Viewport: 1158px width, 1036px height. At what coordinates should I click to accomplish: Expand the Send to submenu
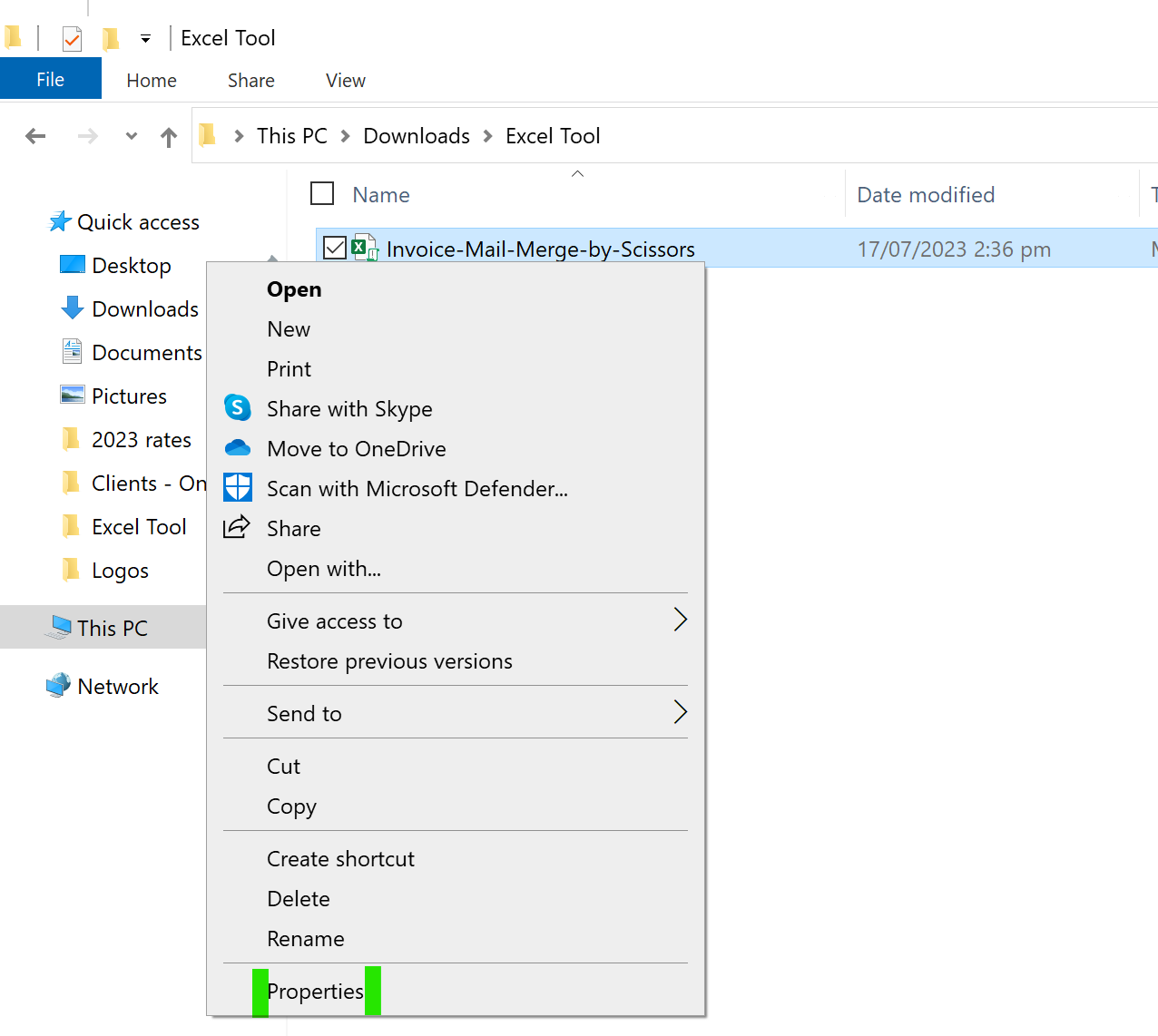coord(680,713)
